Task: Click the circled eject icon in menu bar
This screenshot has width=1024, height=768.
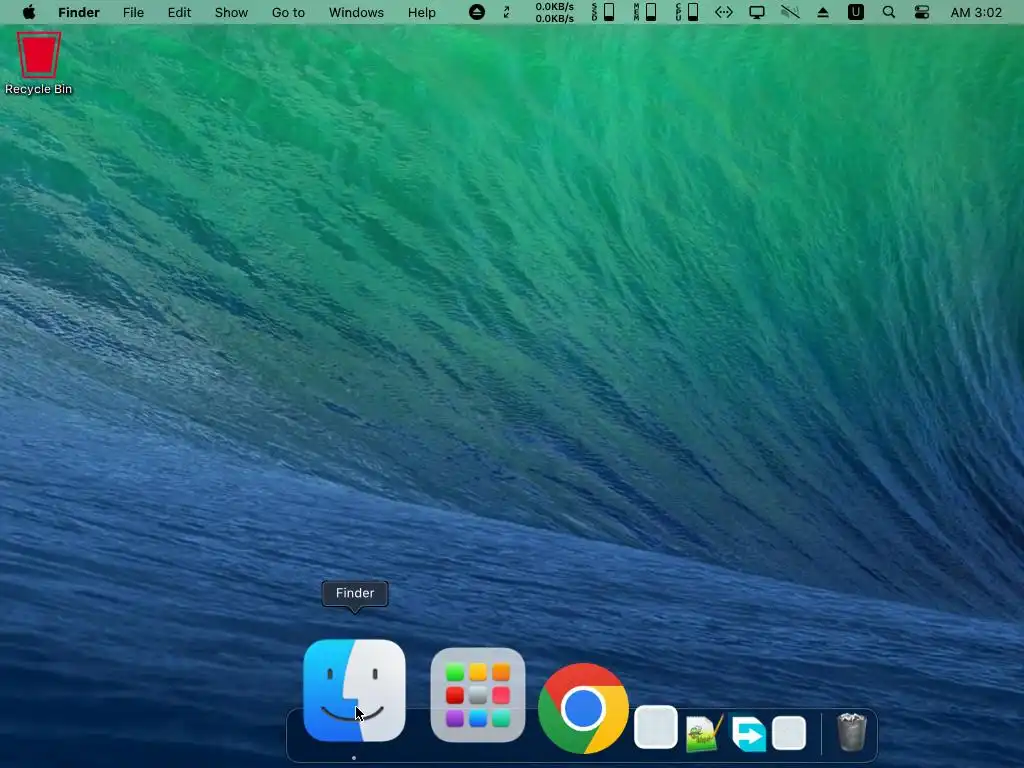Action: pos(477,12)
